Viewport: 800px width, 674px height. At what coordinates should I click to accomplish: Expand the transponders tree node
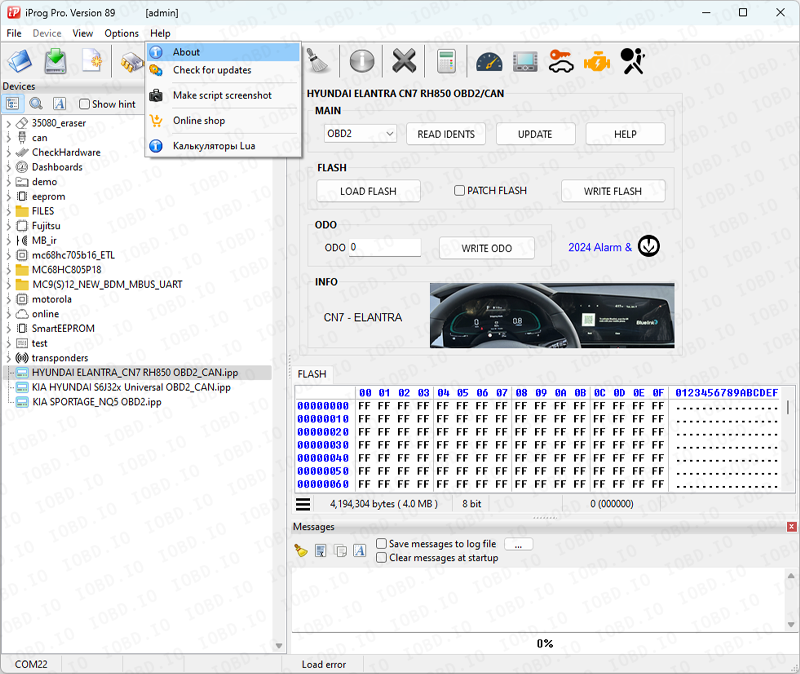pos(9,358)
